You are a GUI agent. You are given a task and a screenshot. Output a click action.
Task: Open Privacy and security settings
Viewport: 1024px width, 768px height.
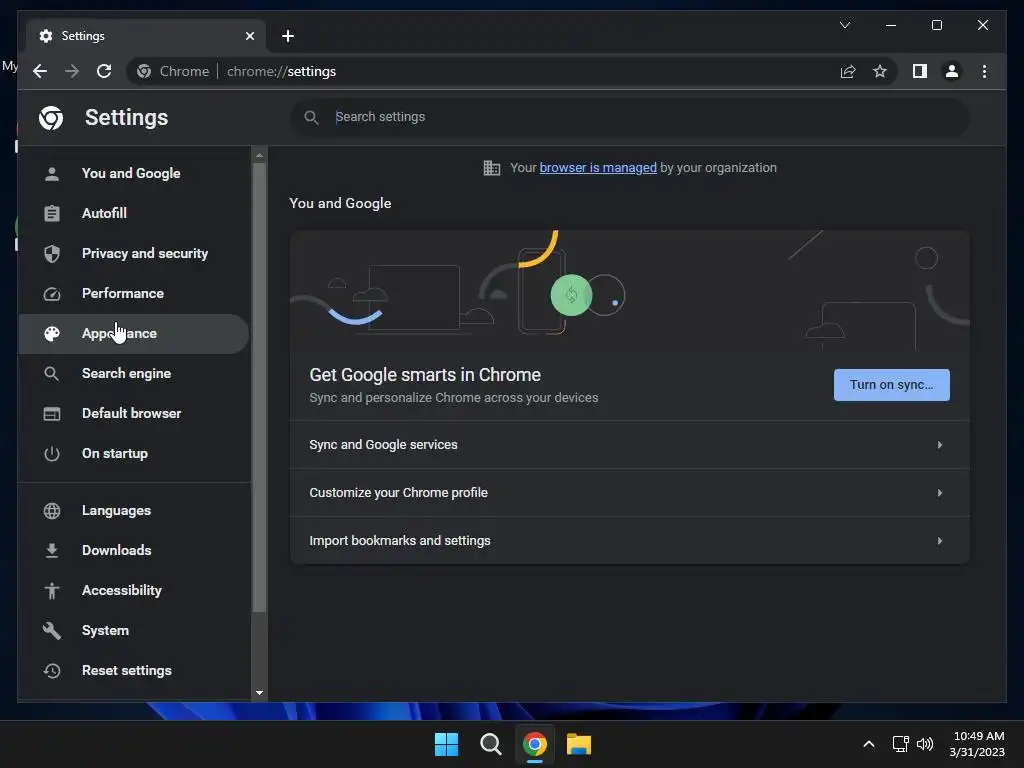coord(134,253)
